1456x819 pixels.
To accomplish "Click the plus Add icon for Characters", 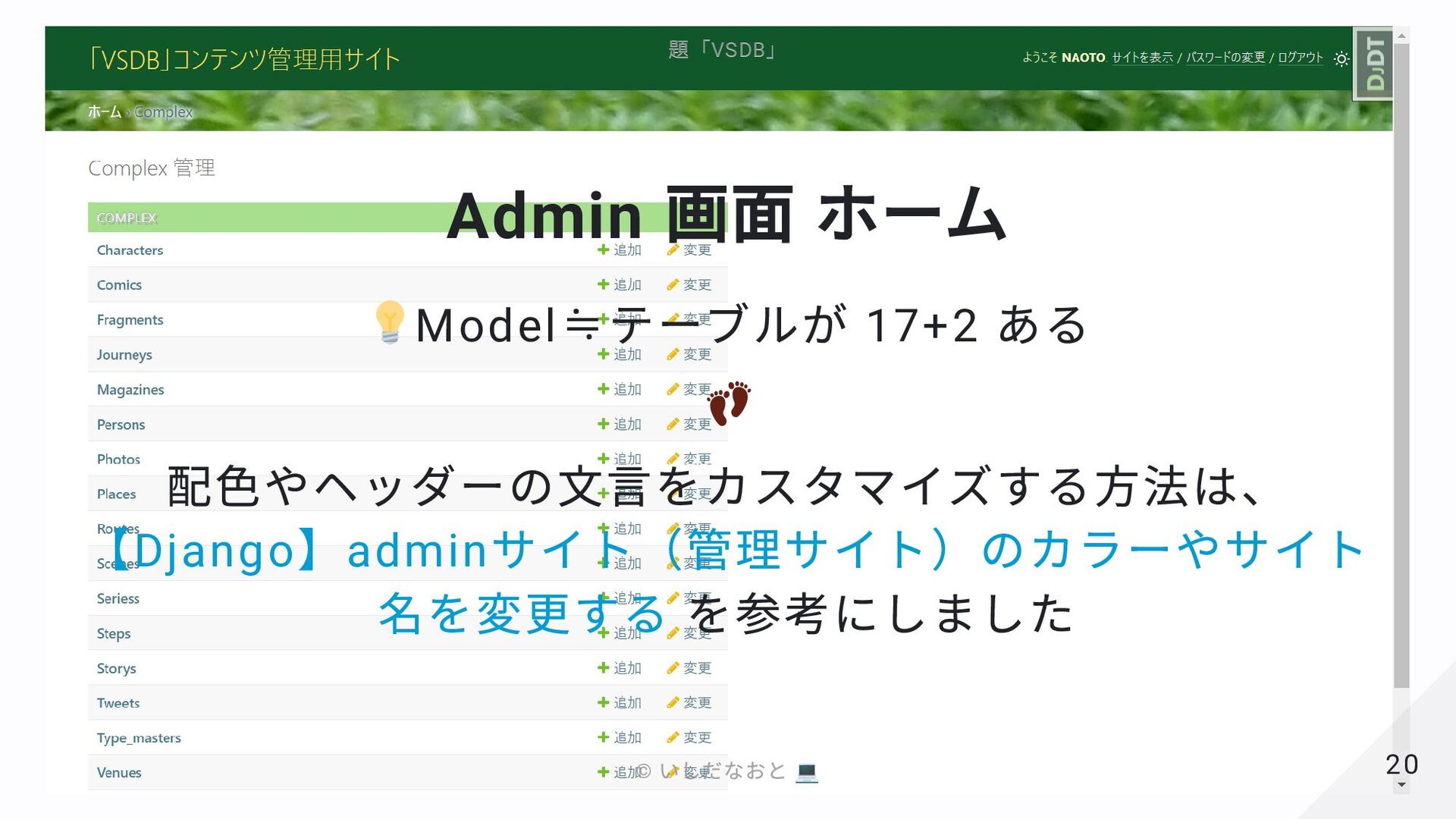I will point(604,249).
